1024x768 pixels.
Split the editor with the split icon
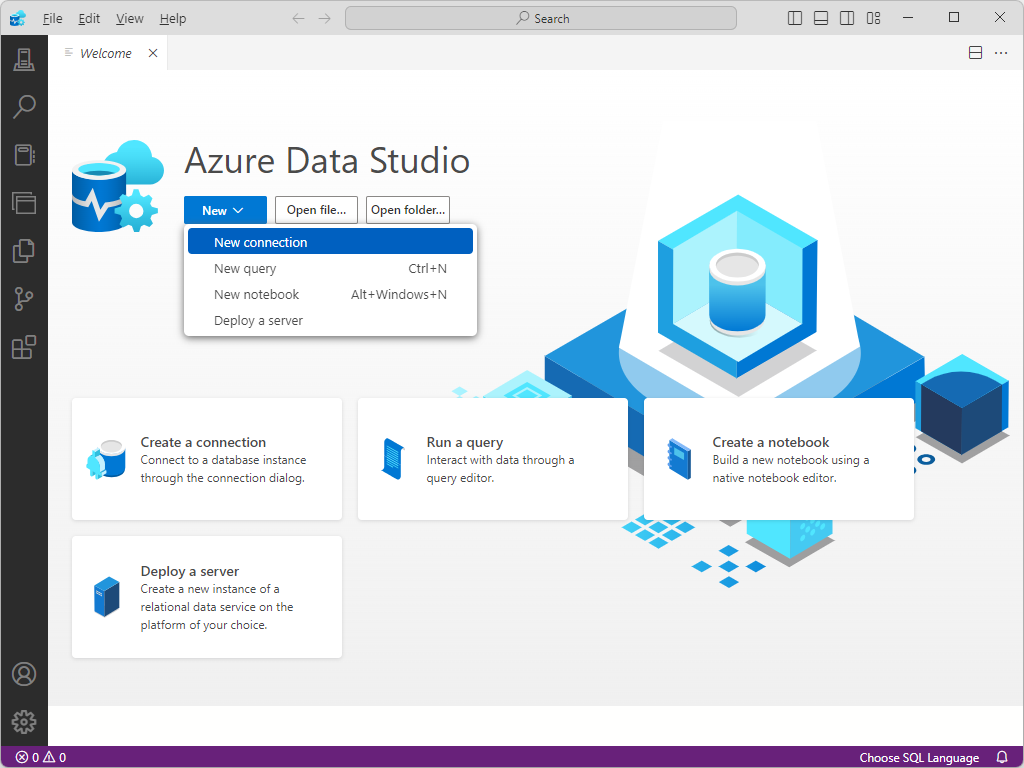click(x=975, y=53)
